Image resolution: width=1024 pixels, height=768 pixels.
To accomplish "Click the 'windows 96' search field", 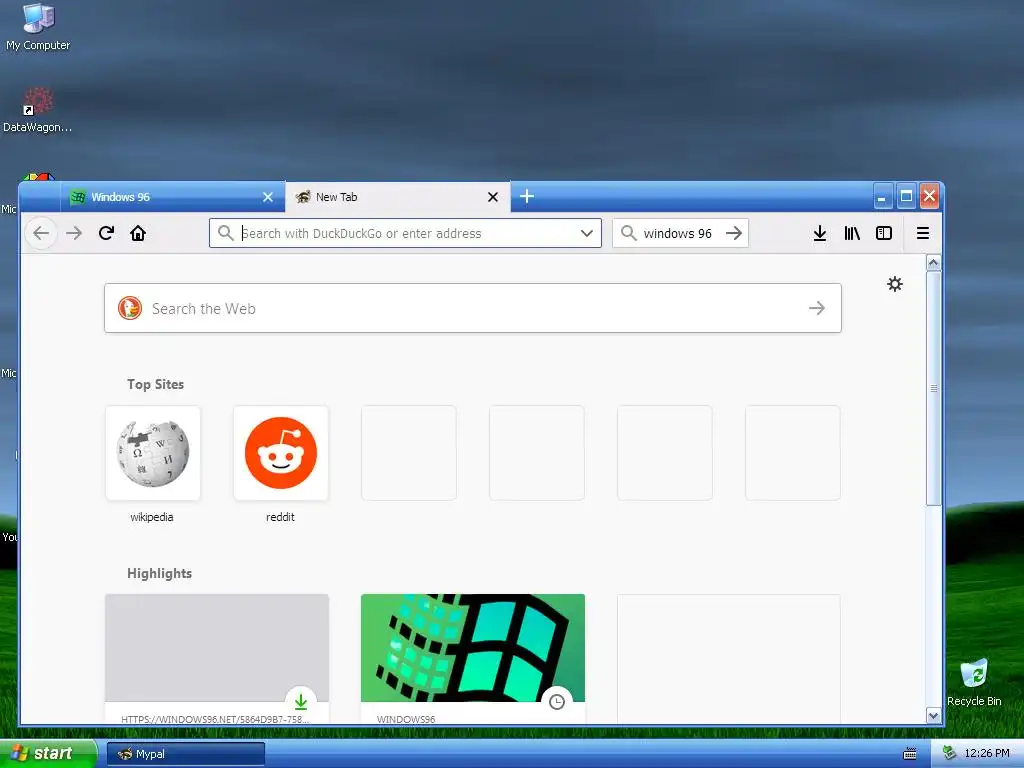I will tap(680, 233).
